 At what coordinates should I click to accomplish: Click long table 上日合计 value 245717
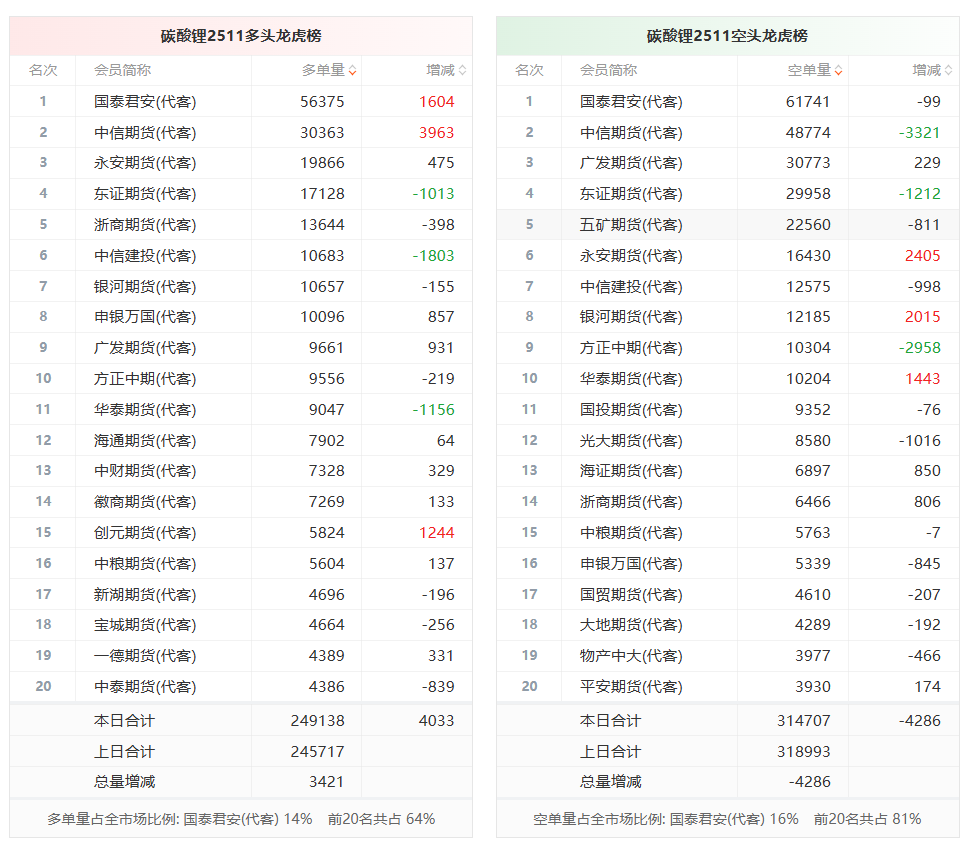point(317,752)
